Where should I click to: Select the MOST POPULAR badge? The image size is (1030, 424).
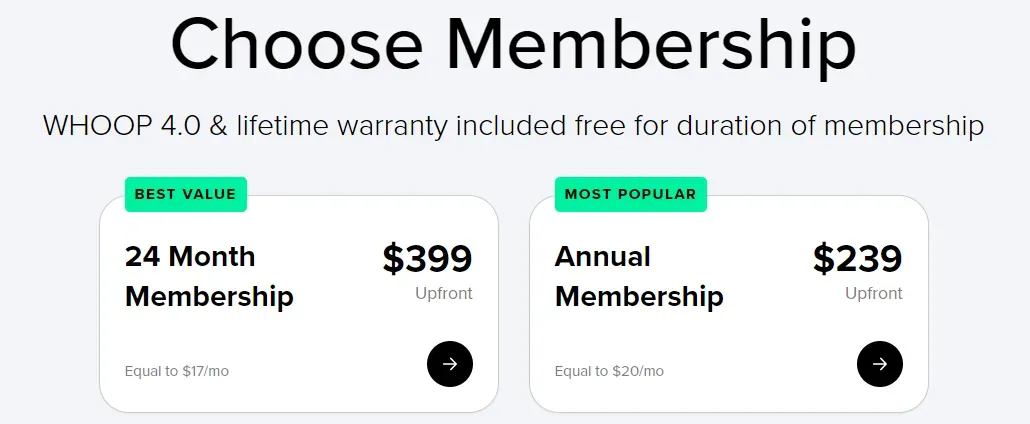coord(631,194)
